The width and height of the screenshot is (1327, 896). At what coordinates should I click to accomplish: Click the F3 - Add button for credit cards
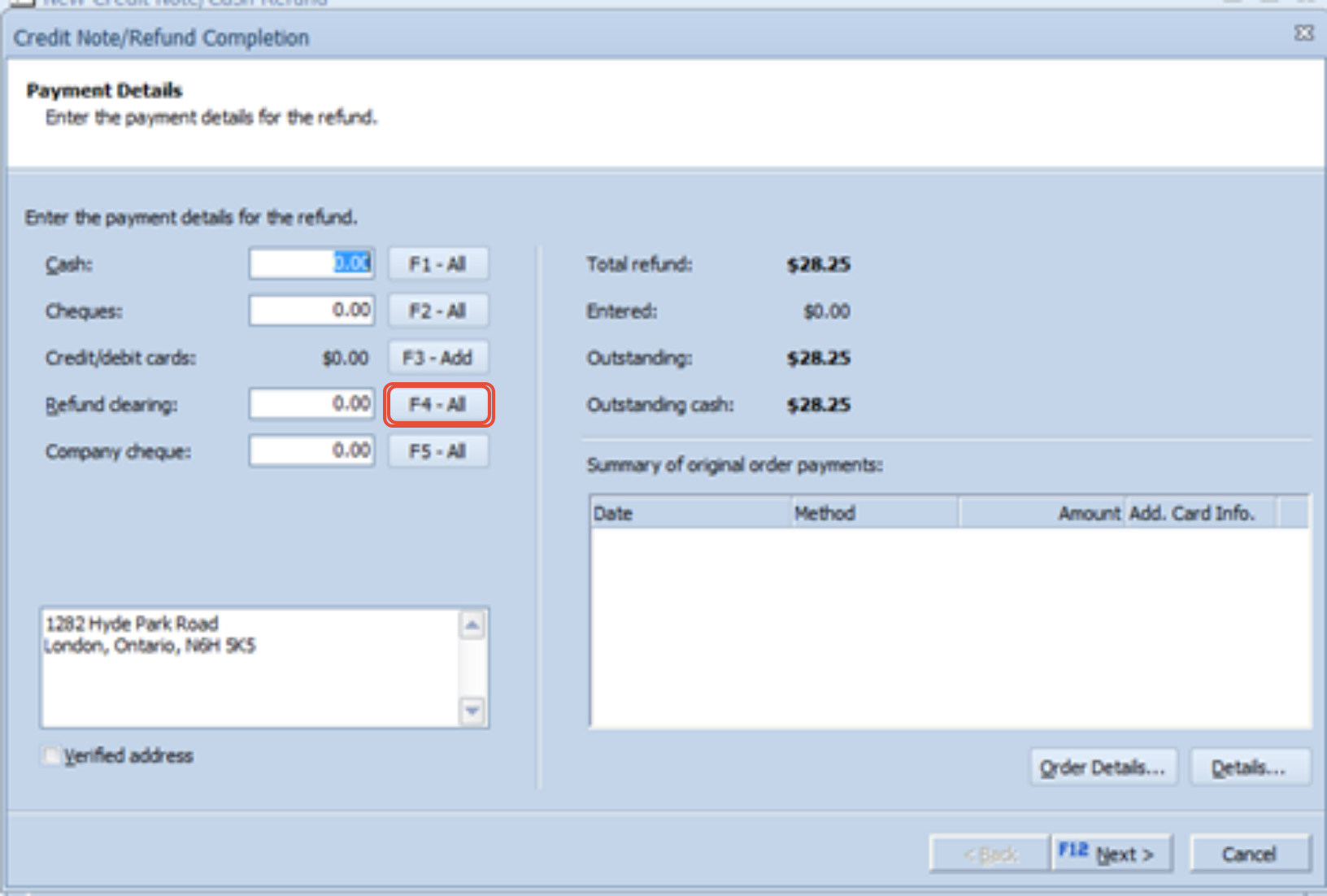click(x=437, y=357)
